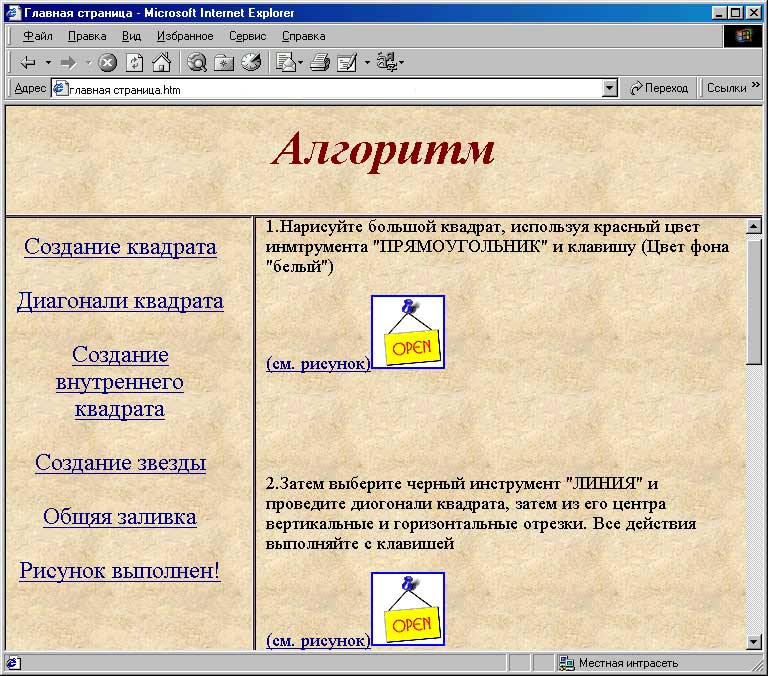Click the status bar page icon
The width and height of the screenshot is (768, 676).
point(13,663)
